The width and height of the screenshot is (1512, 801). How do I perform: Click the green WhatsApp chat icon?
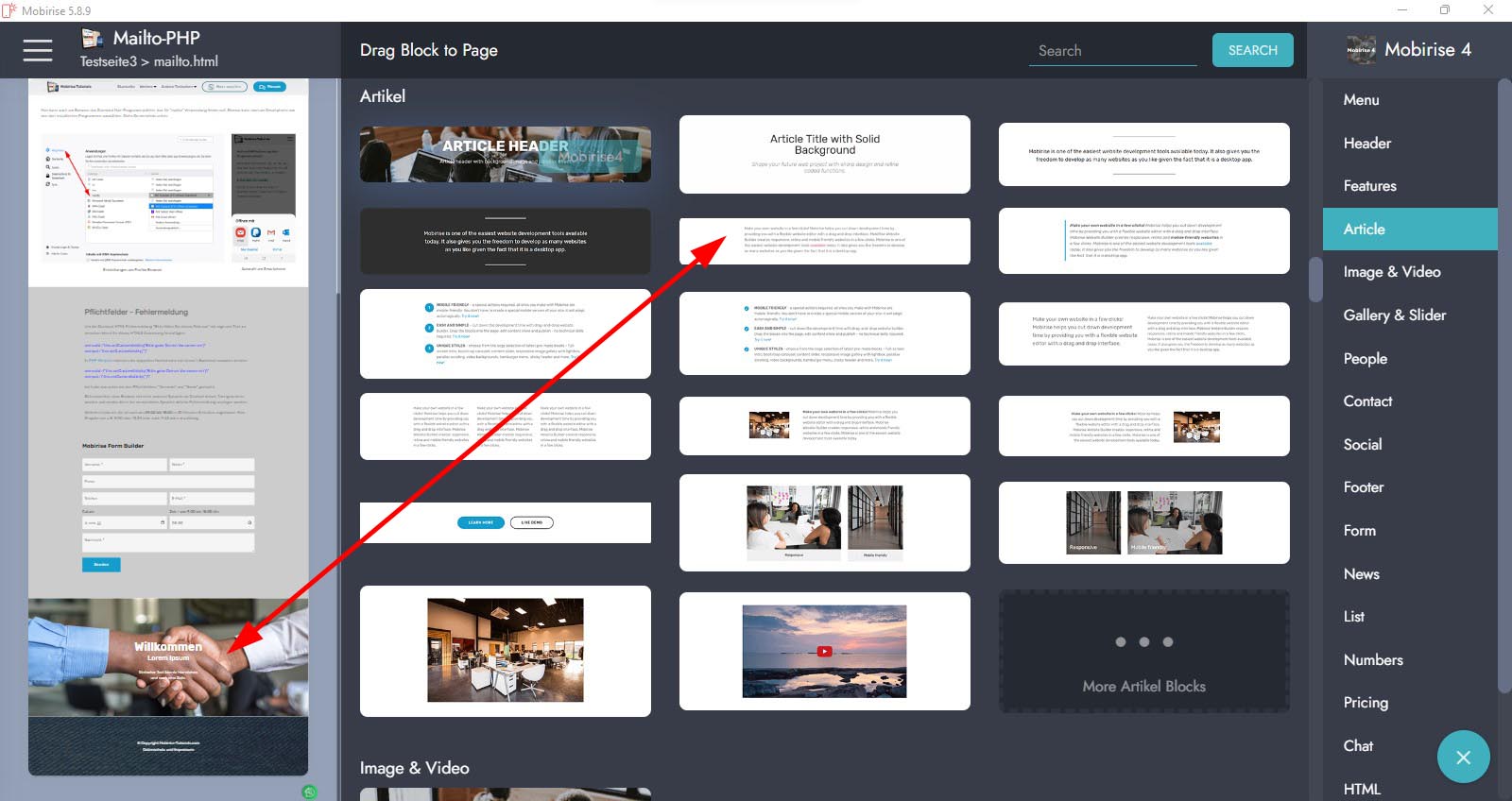click(x=309, y=792)
